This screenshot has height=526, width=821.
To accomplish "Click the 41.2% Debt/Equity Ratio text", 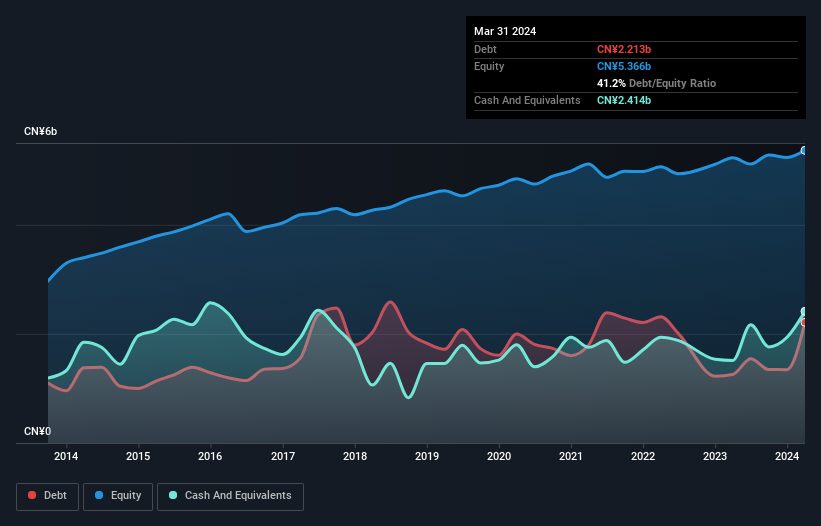I will (x=656, y=83).
